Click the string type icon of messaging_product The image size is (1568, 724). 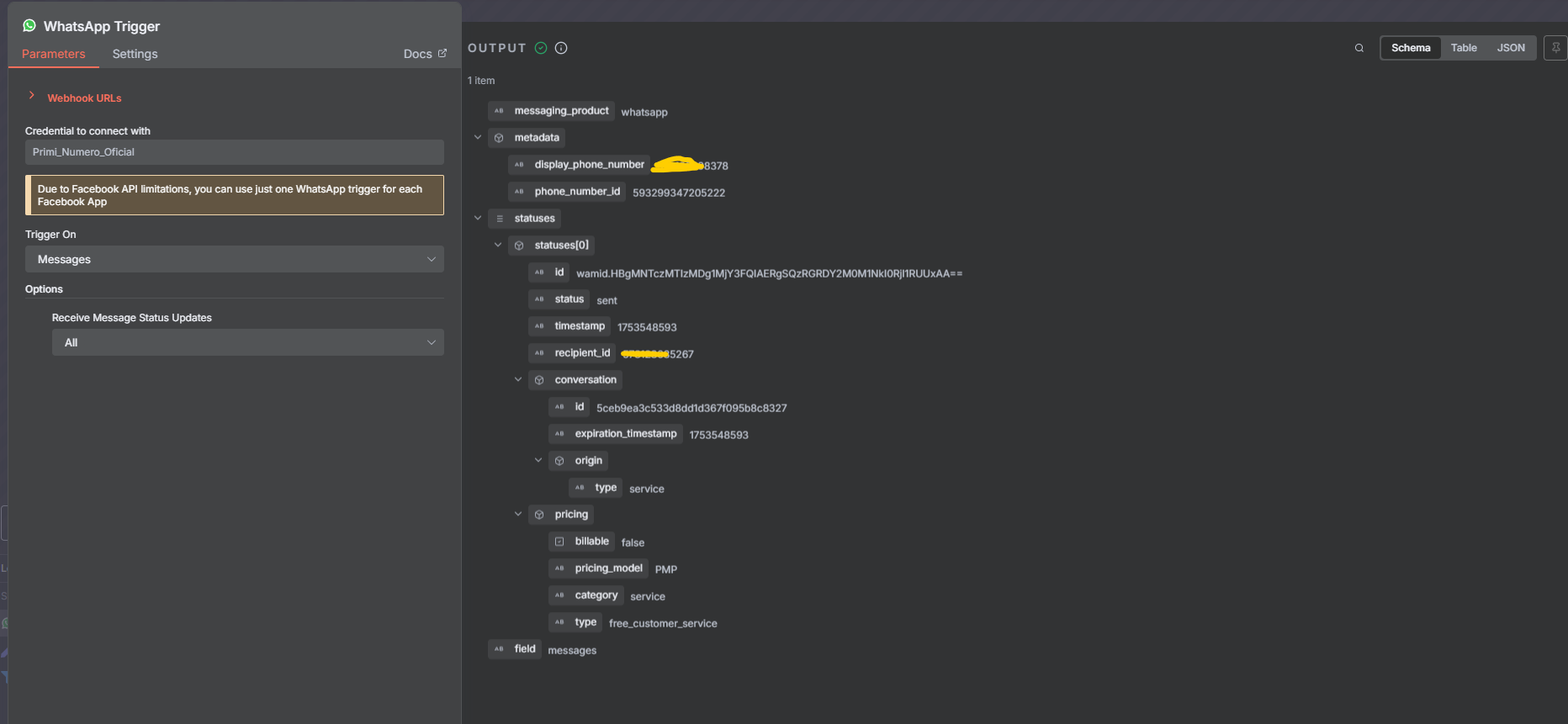click(499, 111)
